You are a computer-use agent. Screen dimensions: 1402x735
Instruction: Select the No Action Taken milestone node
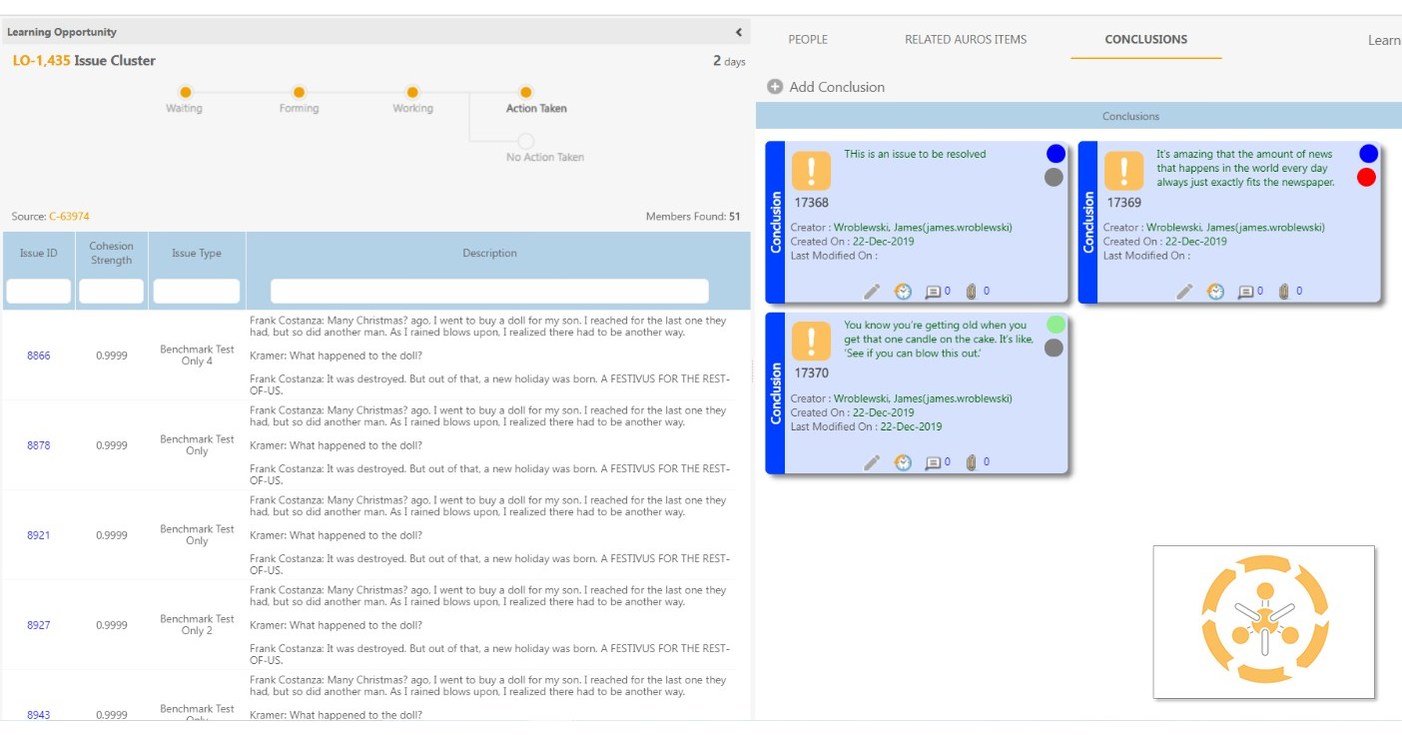pyautogui.click(x=527, y=138)
